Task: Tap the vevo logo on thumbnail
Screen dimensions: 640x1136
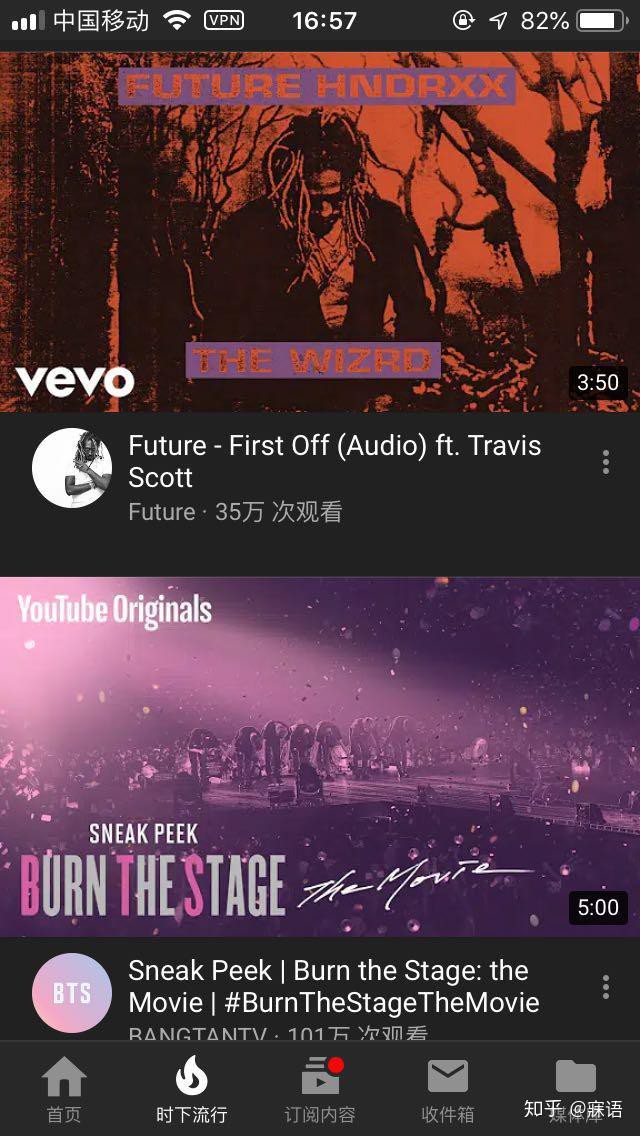Action: (x=75, y=381)
